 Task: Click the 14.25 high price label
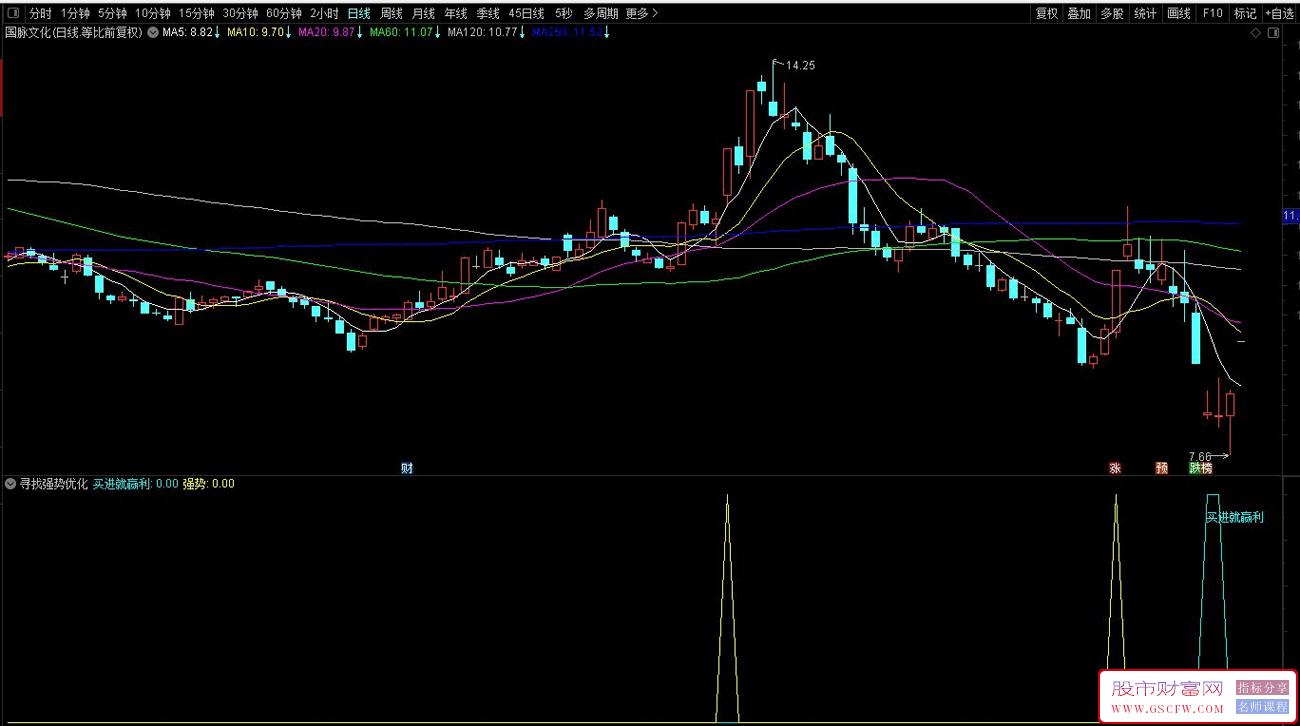(801, 65)
